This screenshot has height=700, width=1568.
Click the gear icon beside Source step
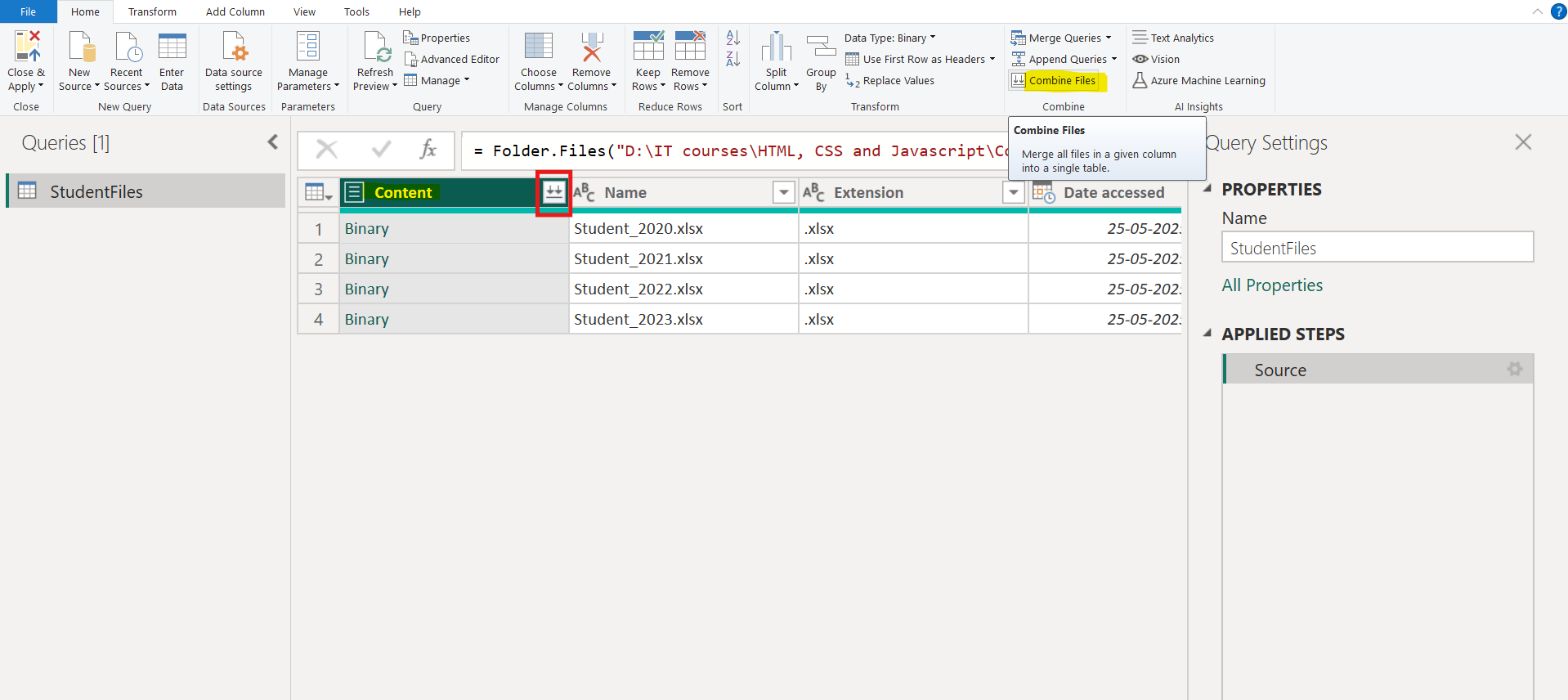pyautogui.click(x=1514, y=370)
